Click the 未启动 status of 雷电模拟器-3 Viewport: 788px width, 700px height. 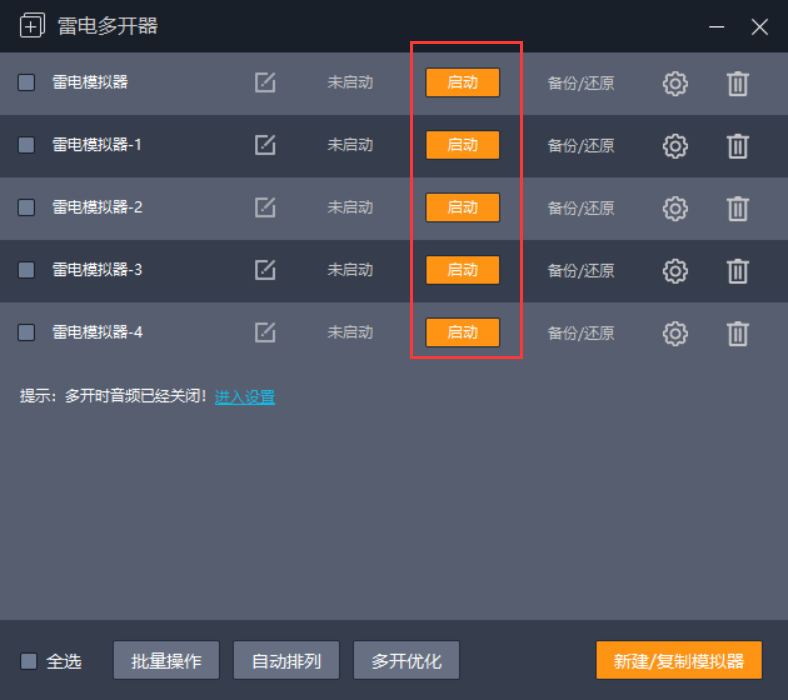[350, 270]
